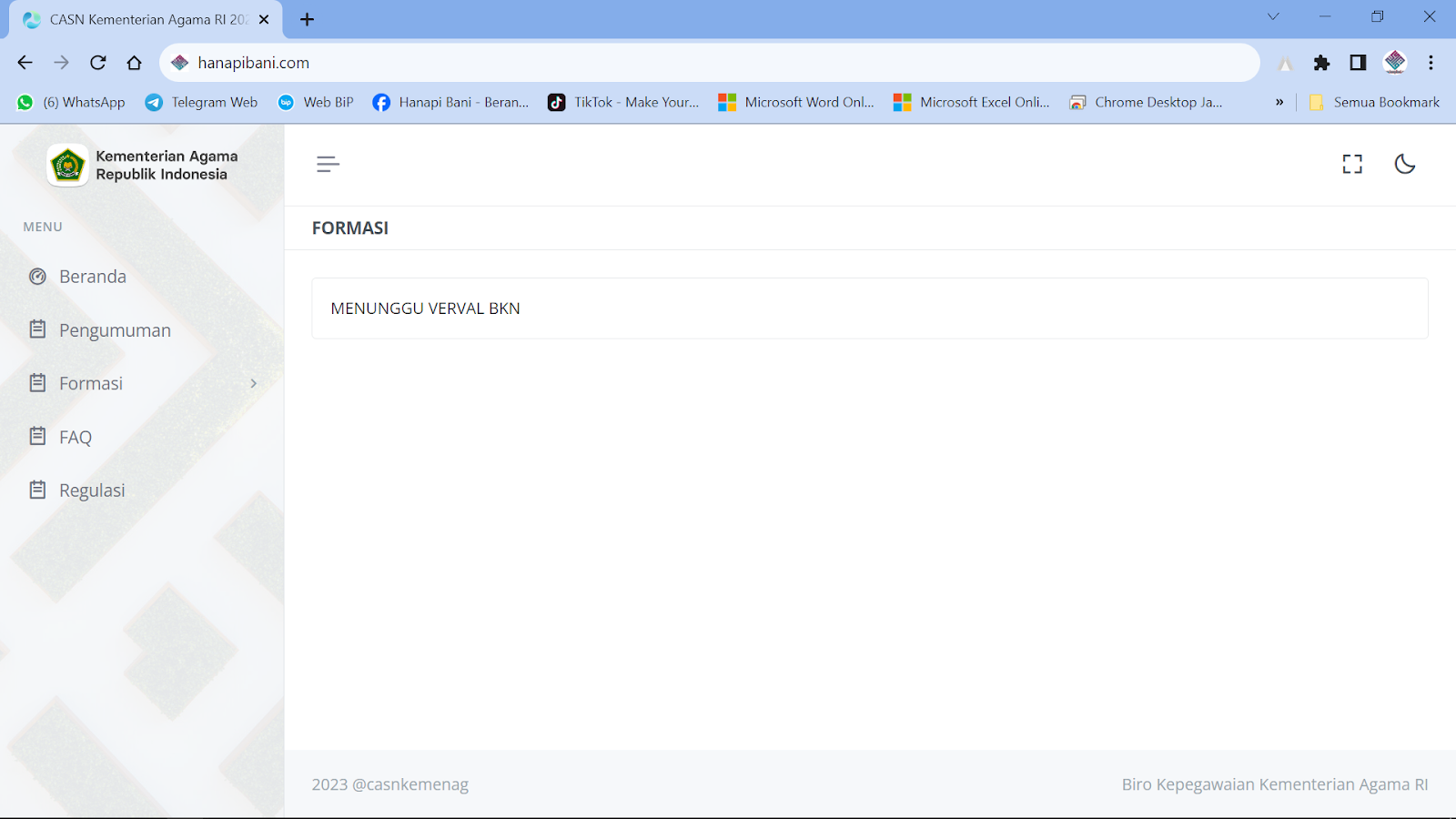This screenshot has width=1456, height=819.
Task: Open the tab search chevron
Action: [1273, 16]
